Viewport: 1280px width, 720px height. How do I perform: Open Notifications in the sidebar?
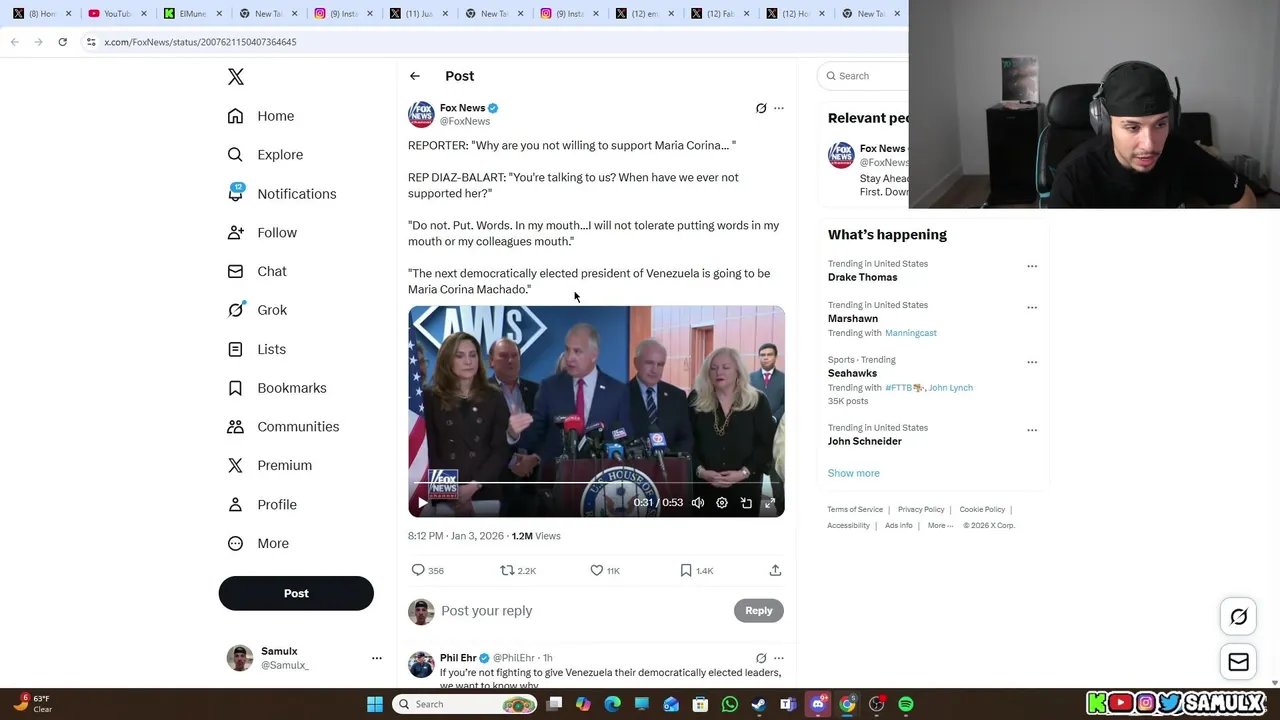pos(282,194)
